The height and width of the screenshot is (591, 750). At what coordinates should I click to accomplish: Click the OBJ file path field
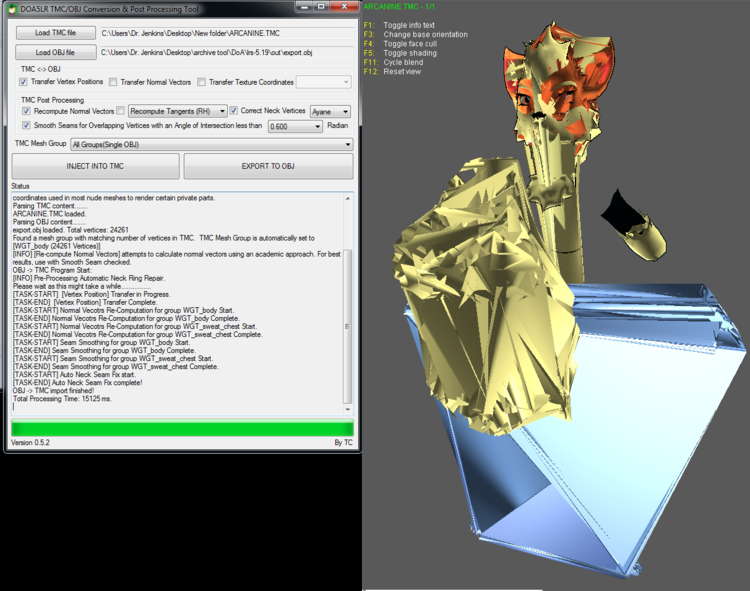tap(226, 53)
